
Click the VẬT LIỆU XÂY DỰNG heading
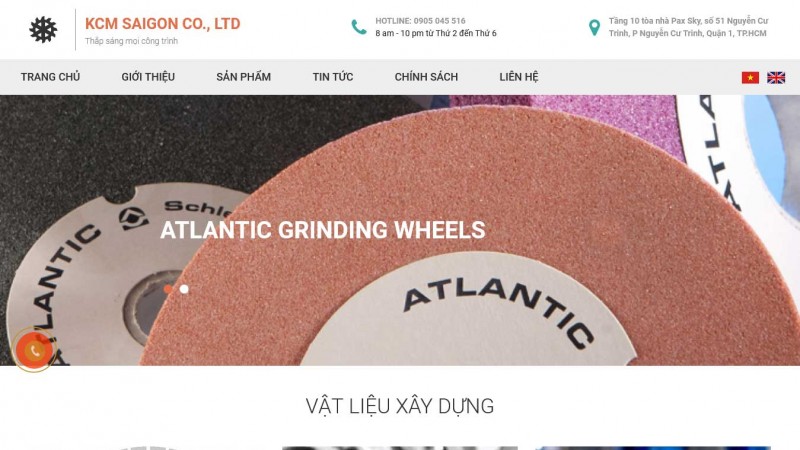point(400,406)
